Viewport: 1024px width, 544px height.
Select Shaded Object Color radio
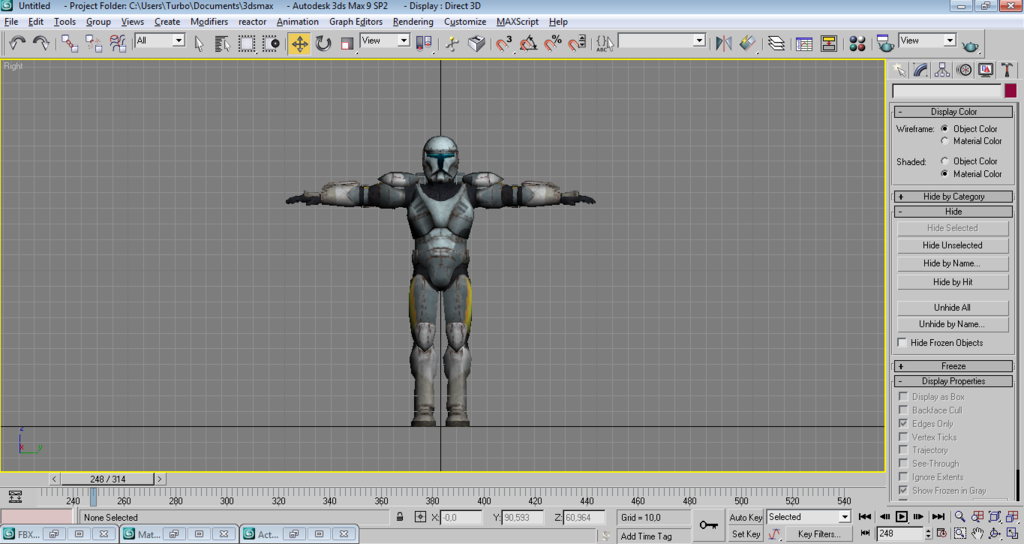(x=944, y=161)
